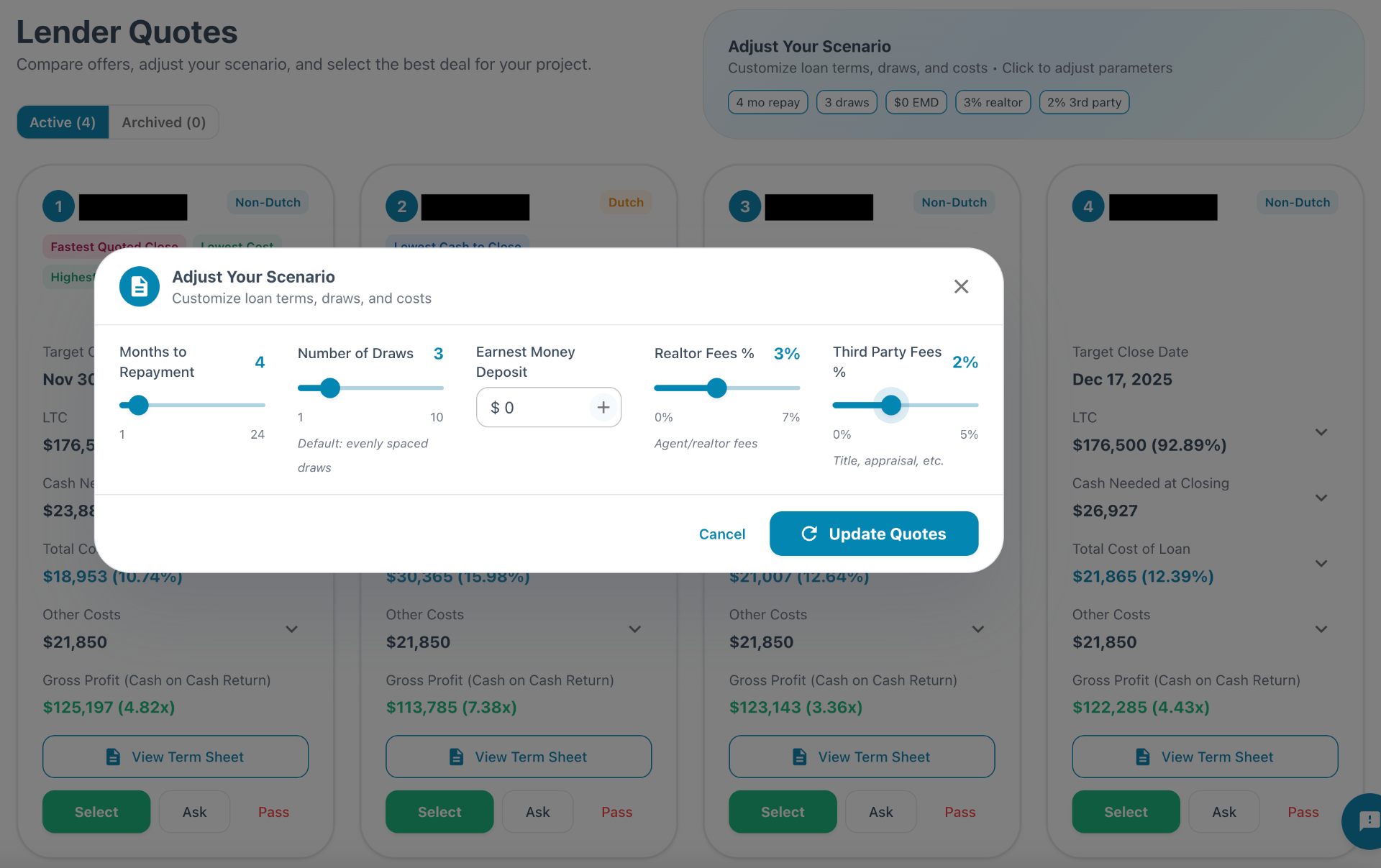Expand the Other Costs section on lender 4's card
1381x868 pixels.
(x=1322, y=629)
